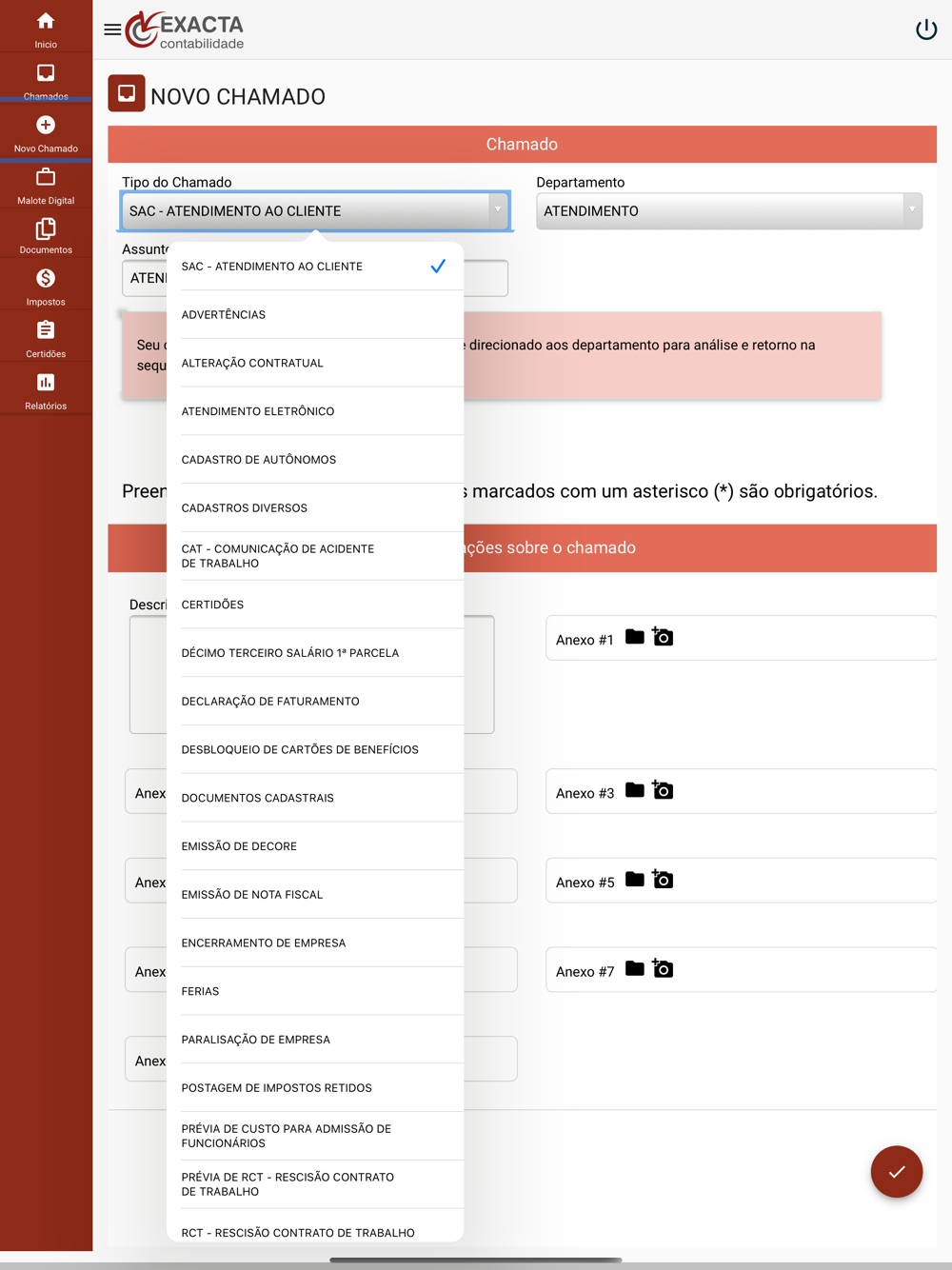Open Malote Digital briefcase icon
The width and height of the screenshot is (952, 1270).
tap(46, 177)
